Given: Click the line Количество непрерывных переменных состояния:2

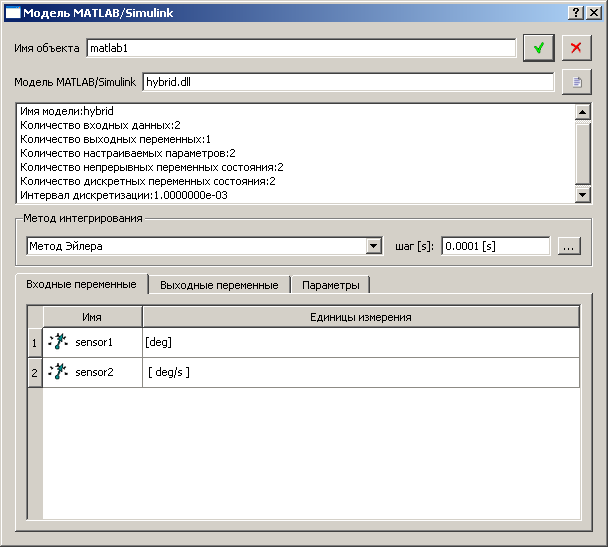Looking at the screenshot, I should click(152, 167).
